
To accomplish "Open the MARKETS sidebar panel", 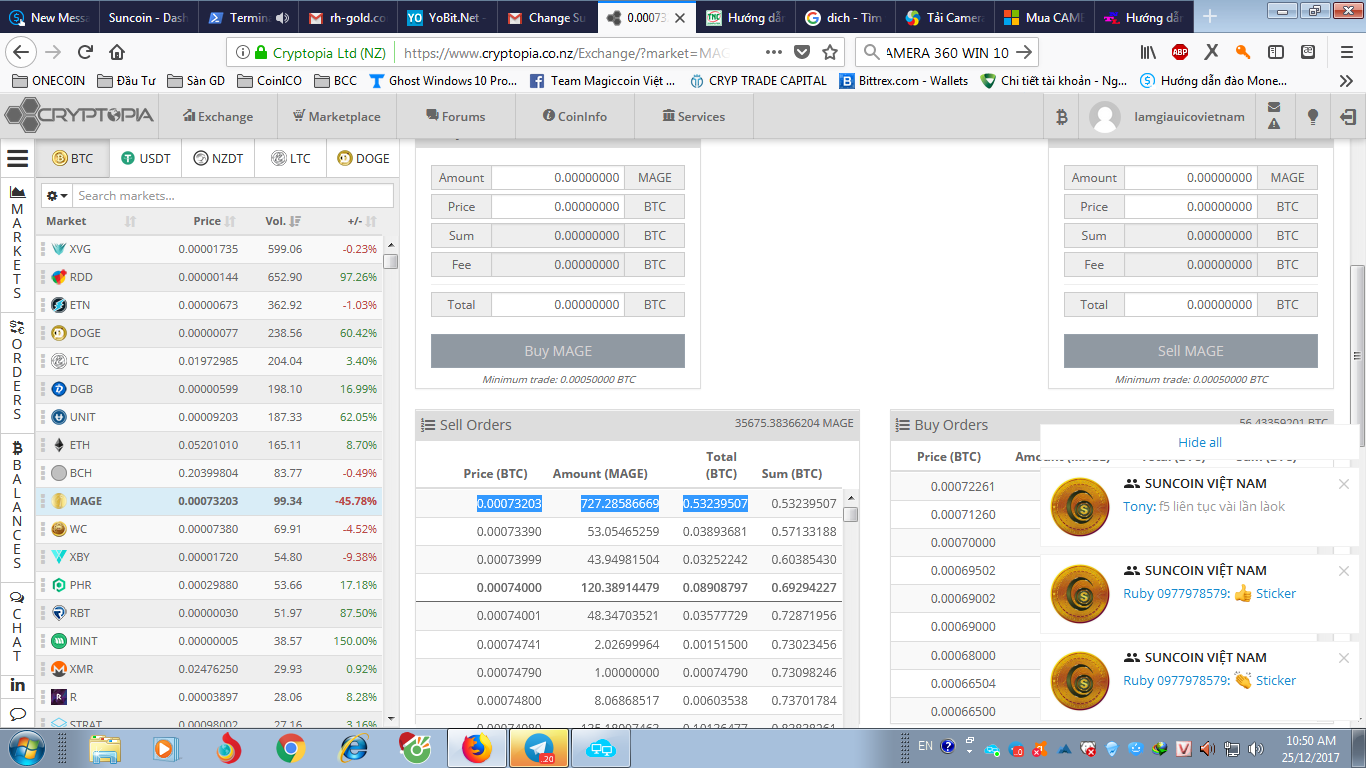I will tap(17, 241).
